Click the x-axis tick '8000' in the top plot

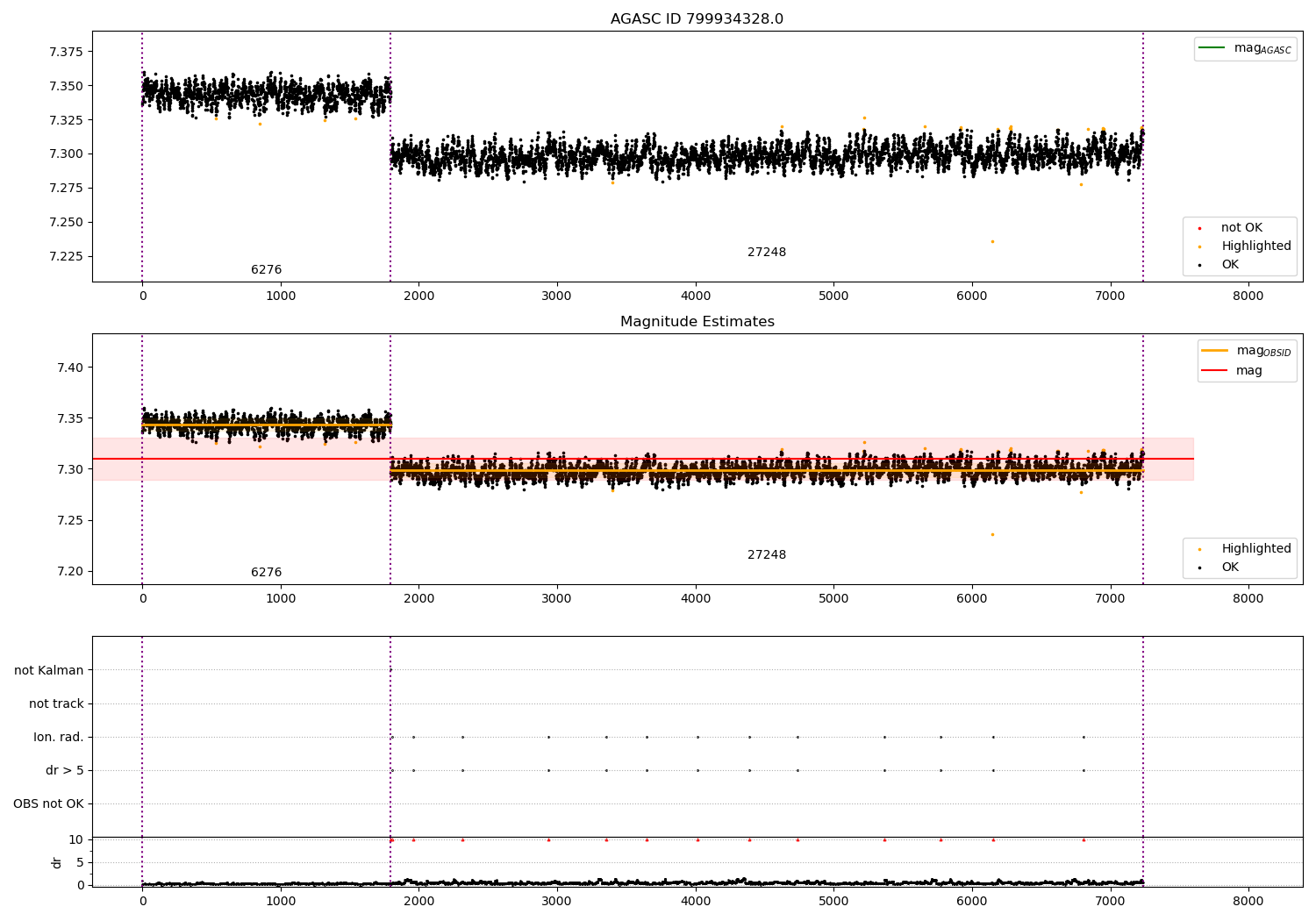(1248, 296)
